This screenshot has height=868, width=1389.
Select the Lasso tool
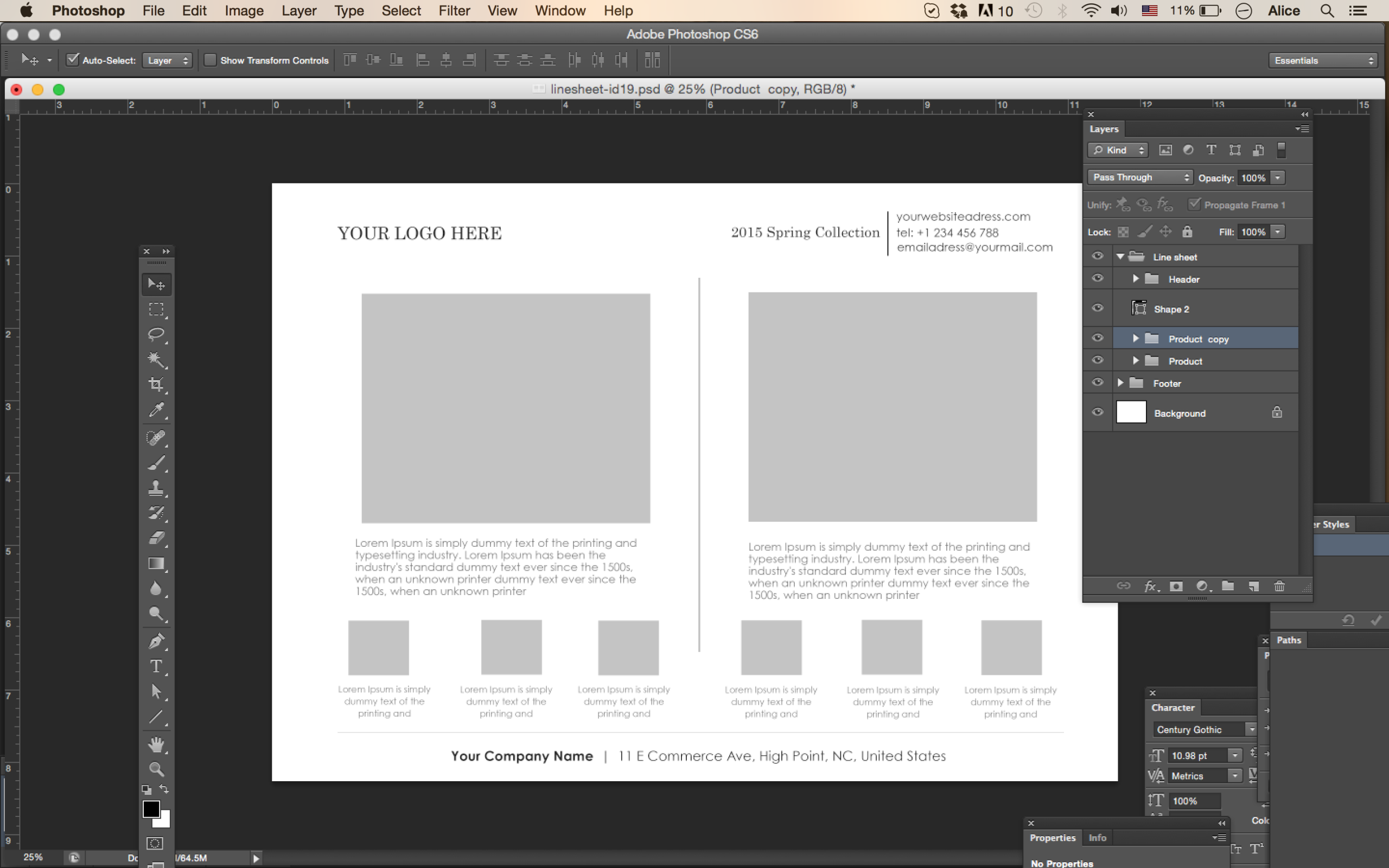tap(156, 335)
